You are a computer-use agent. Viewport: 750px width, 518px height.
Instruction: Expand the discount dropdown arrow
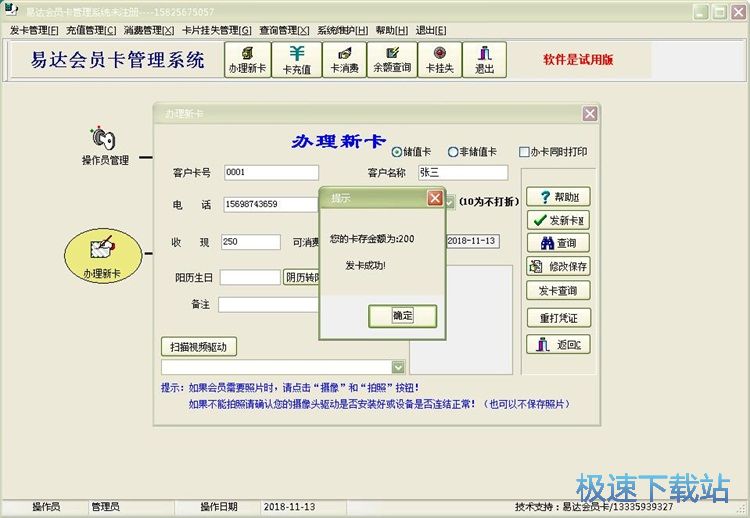point(450,202)
